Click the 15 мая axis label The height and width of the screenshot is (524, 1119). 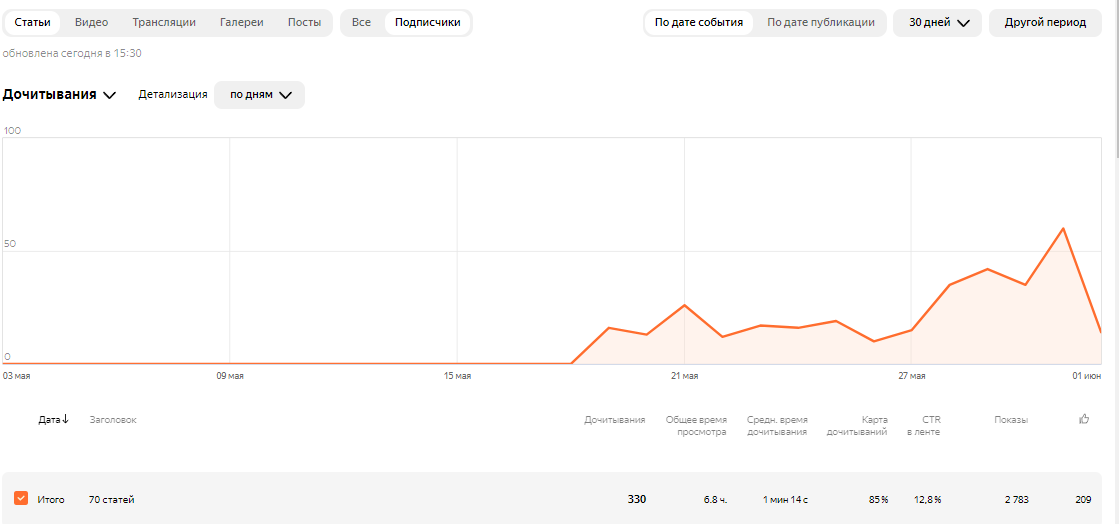pyautogui.click(x=457, y=376)
